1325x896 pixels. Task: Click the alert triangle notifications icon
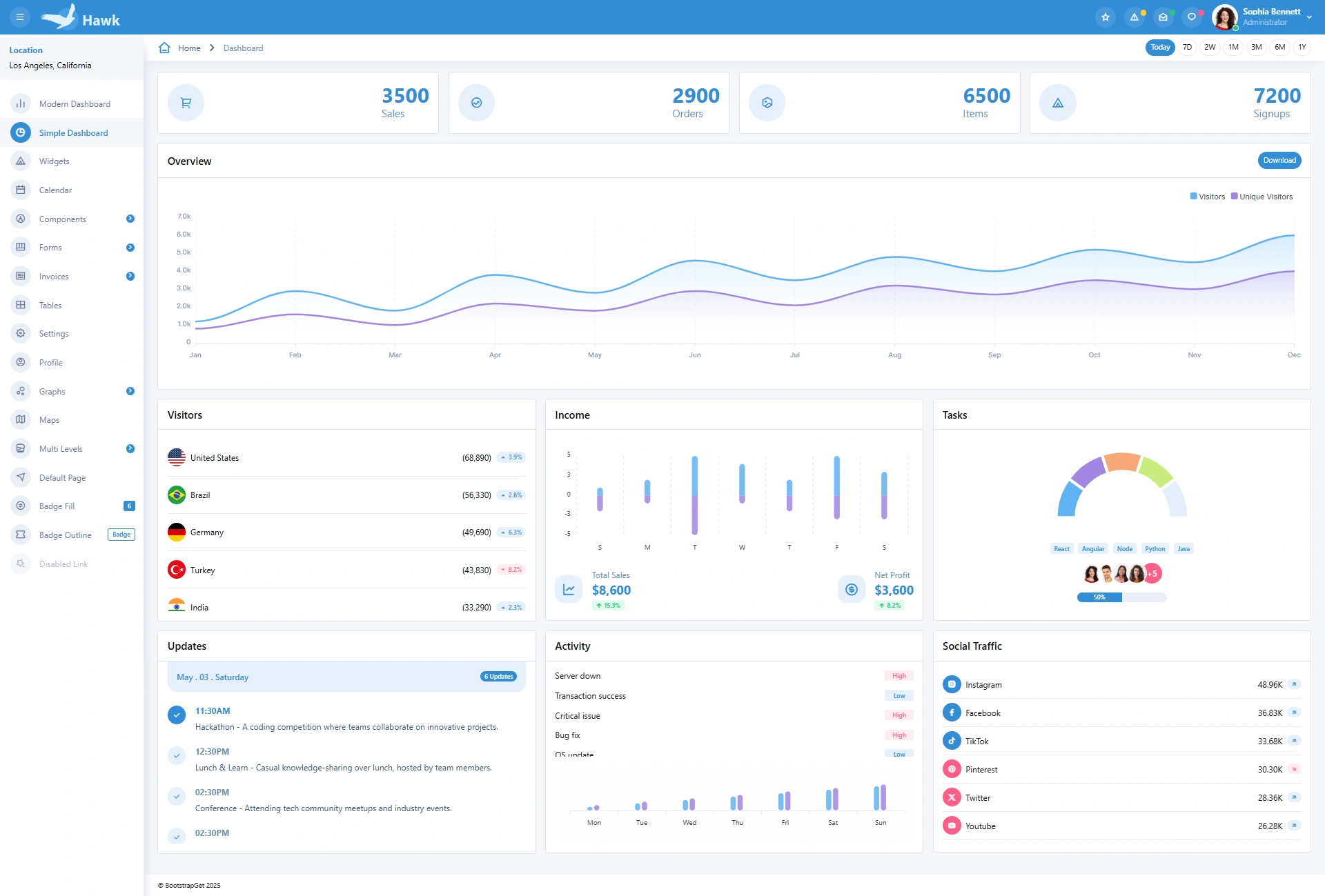click(1135, 17)
